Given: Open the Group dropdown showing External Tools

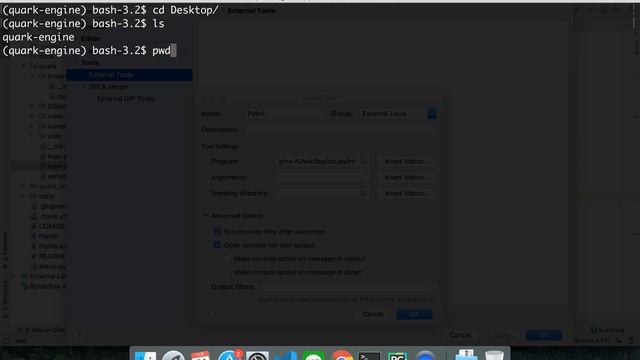Looking at the screenshot, I should [x=398, y=114].
